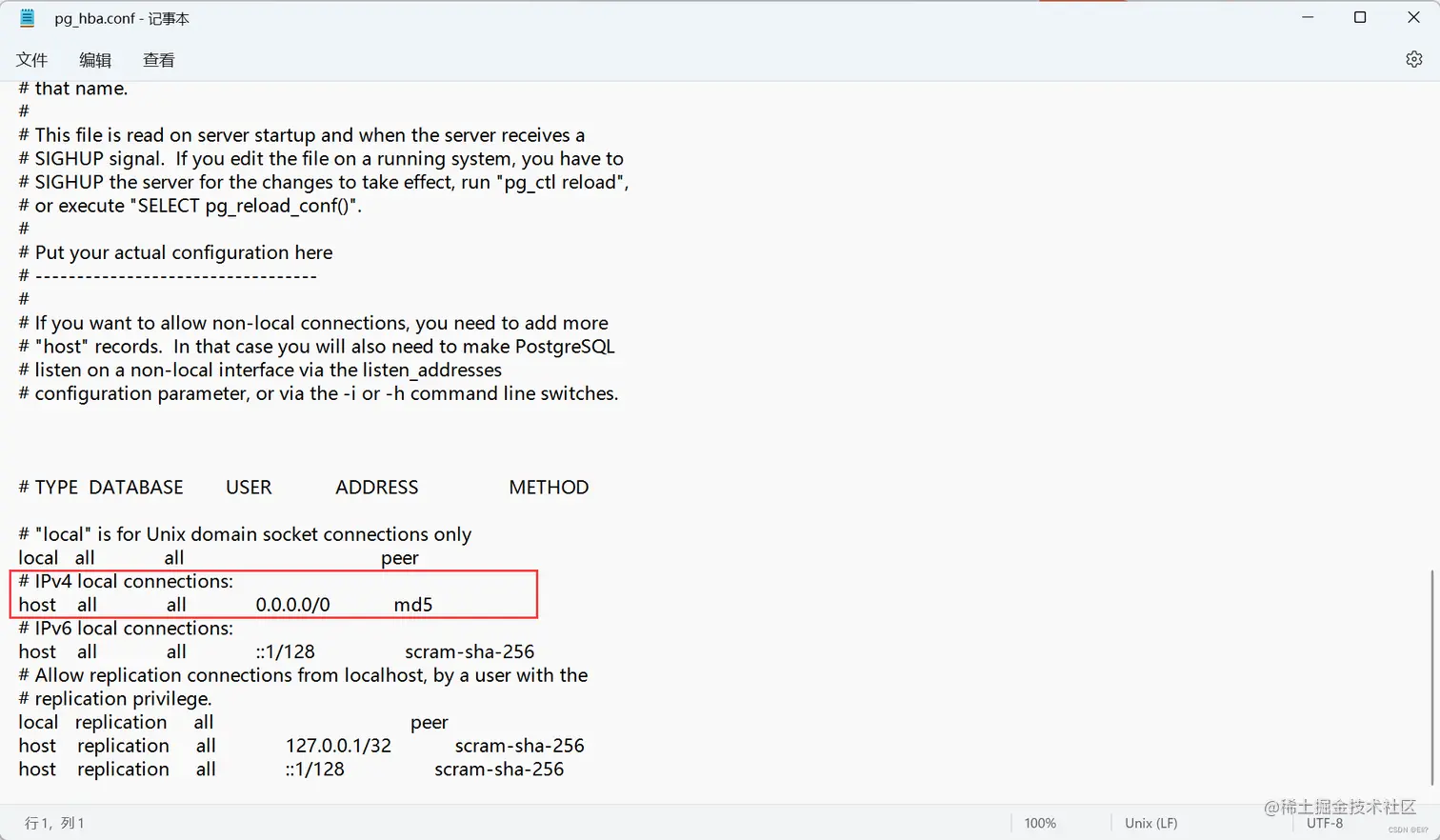Viewport: 1440px width, 840px height.
Task: Close the pg_hba.conf Notepad window
Action: [x=1413, y=18]
